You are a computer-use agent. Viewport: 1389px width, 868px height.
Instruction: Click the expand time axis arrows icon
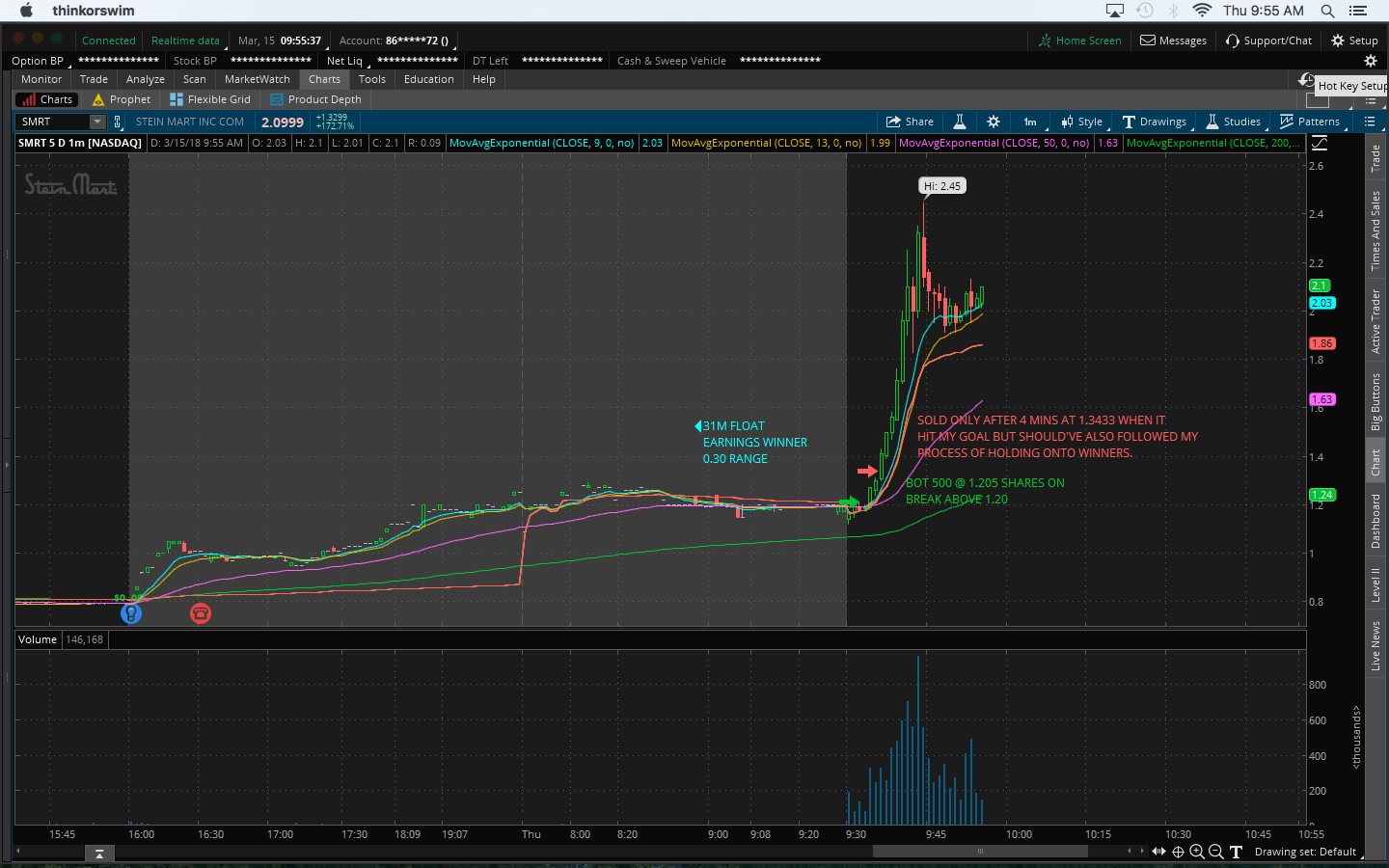1158,852
